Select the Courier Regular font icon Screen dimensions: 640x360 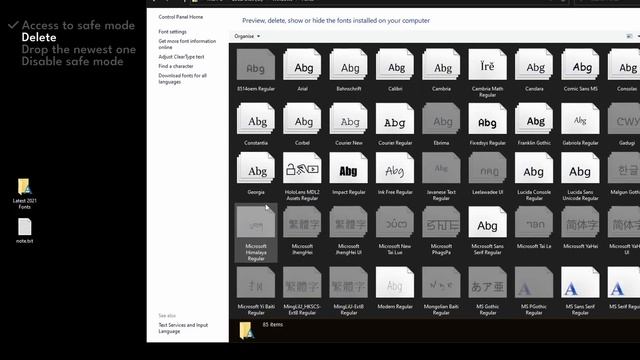(x=395, y=118)
